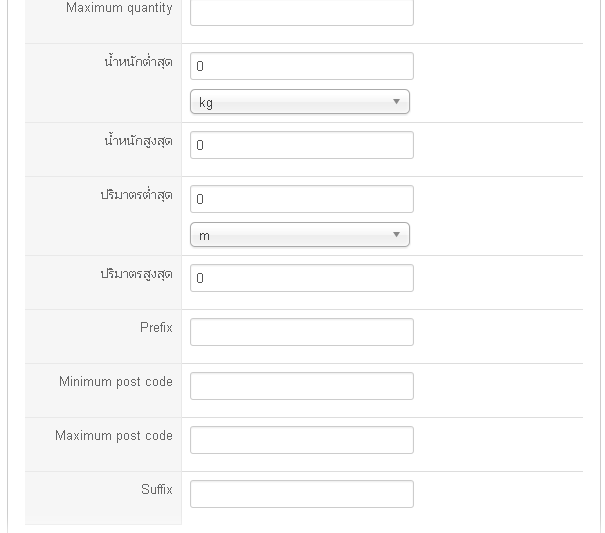Click the Maximum quantity input field
The image size is (605, 533).
point(301,12)
